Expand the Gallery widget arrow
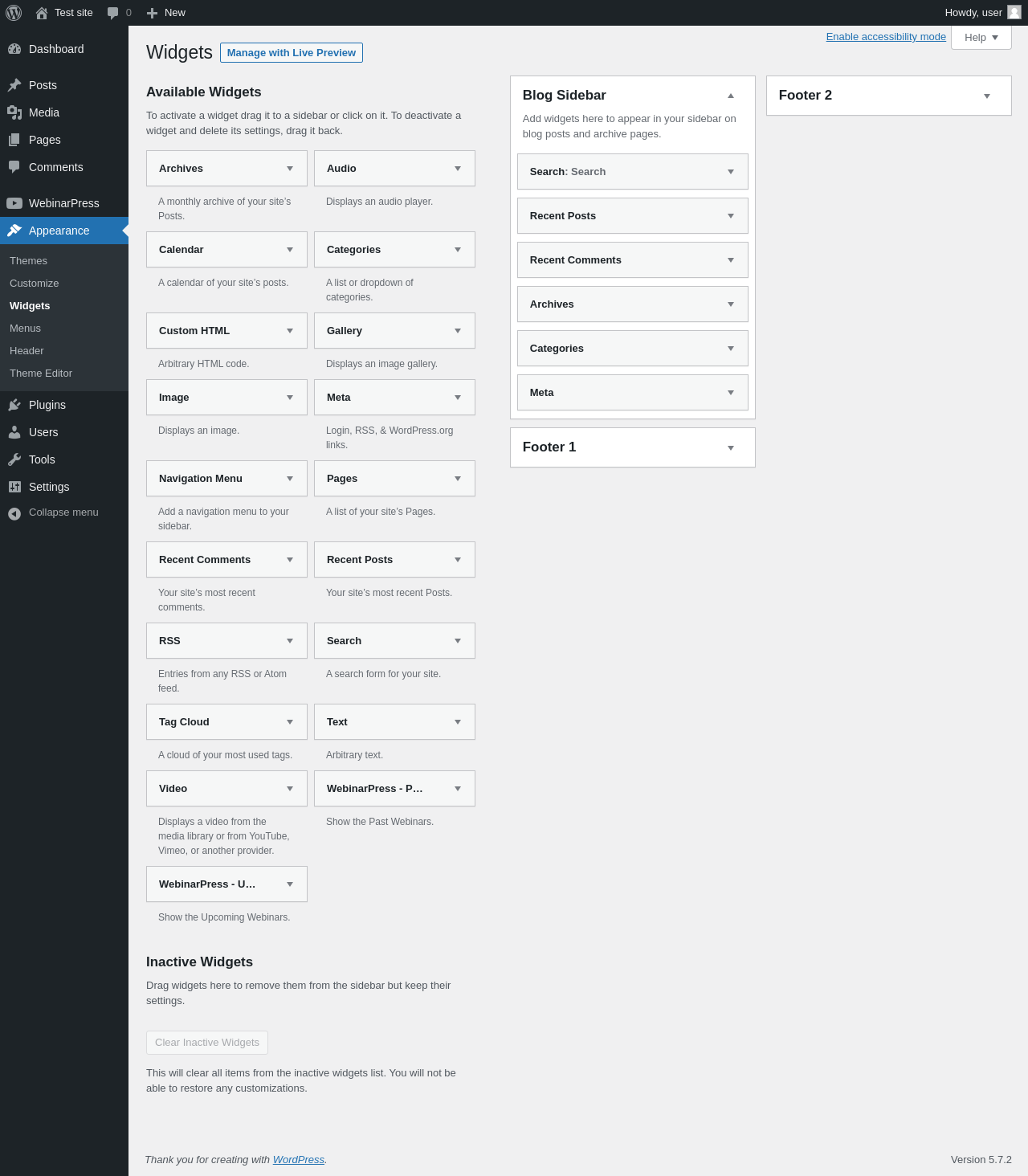Viewport: 1028px width, 1176px height. [x=458, y=331]
